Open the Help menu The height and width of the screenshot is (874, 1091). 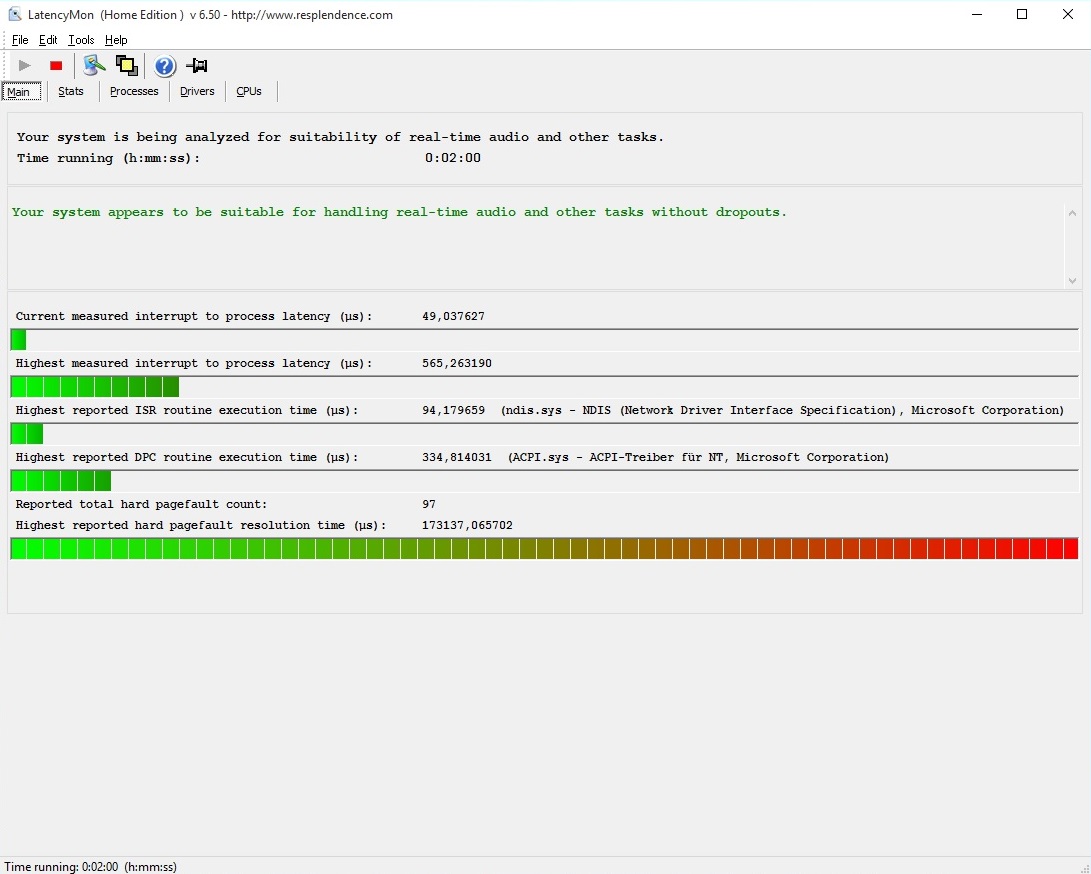tap(116, 40)
